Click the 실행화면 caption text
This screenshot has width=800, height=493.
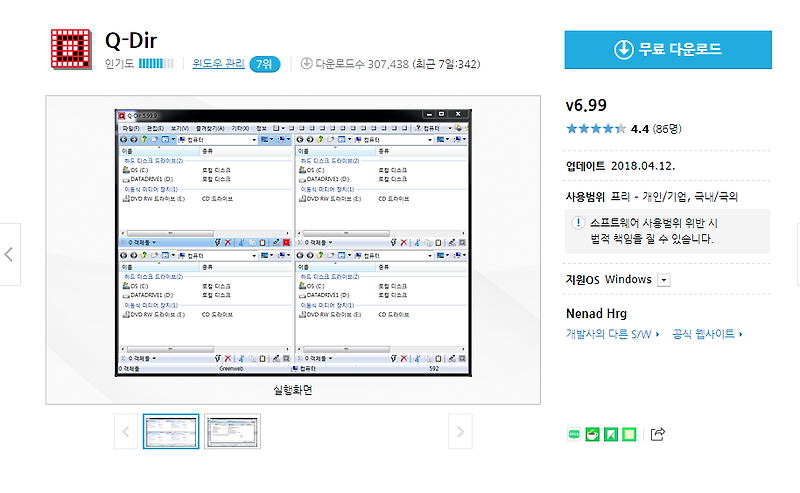(x=293, y=390)
